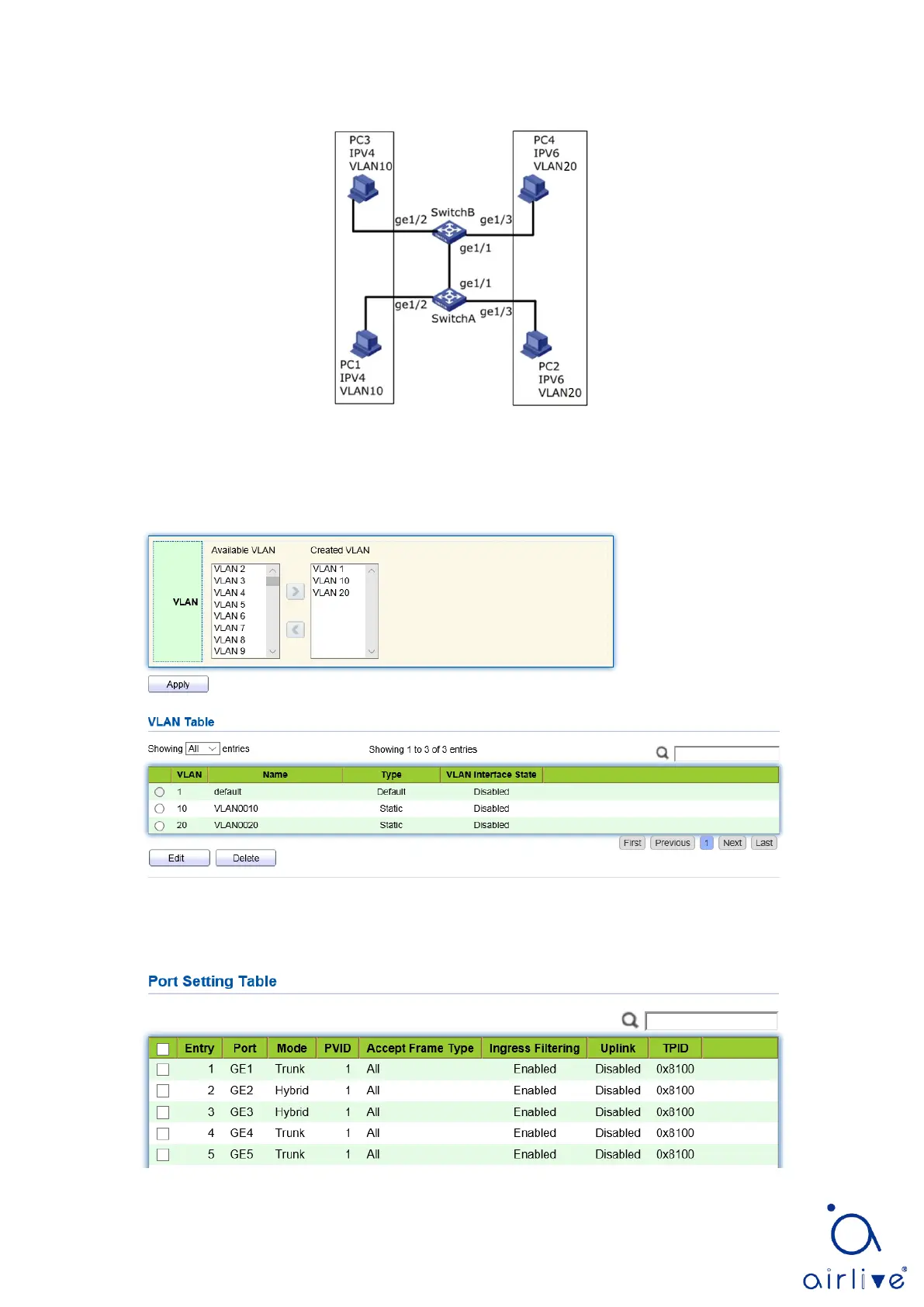Click the VLAN Table search input field
Screen dimensions: 924x1307
point(726,753)
